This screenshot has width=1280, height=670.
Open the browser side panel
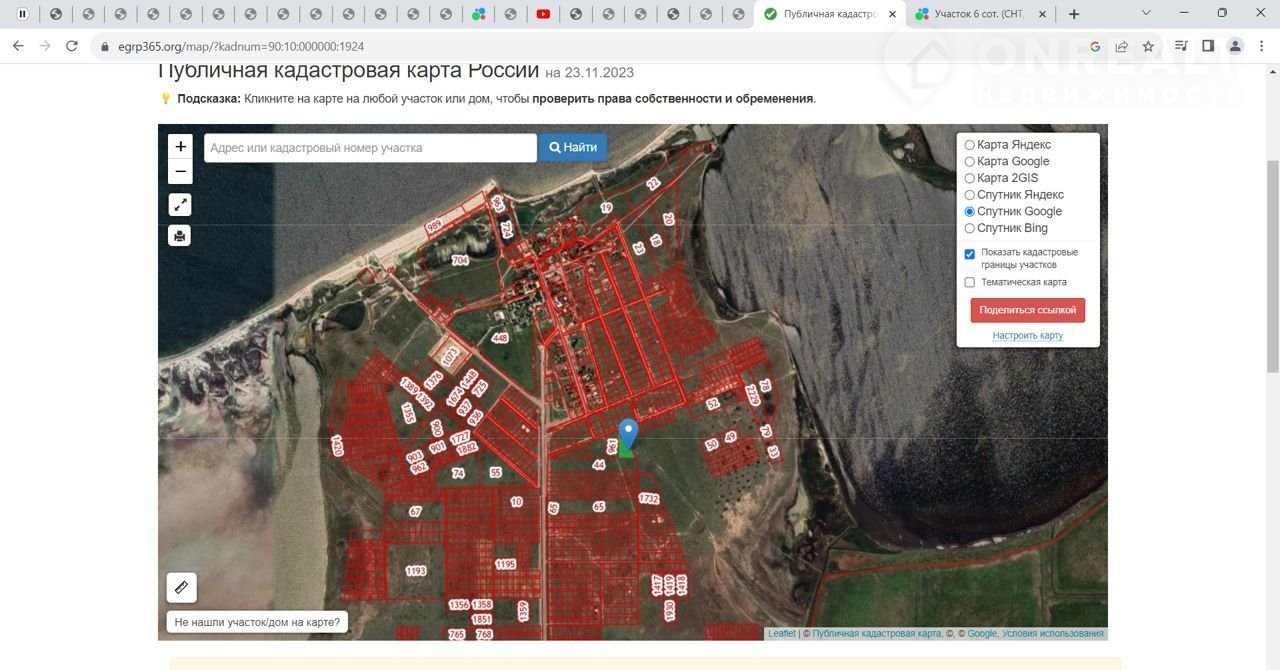pos(1208,46)
